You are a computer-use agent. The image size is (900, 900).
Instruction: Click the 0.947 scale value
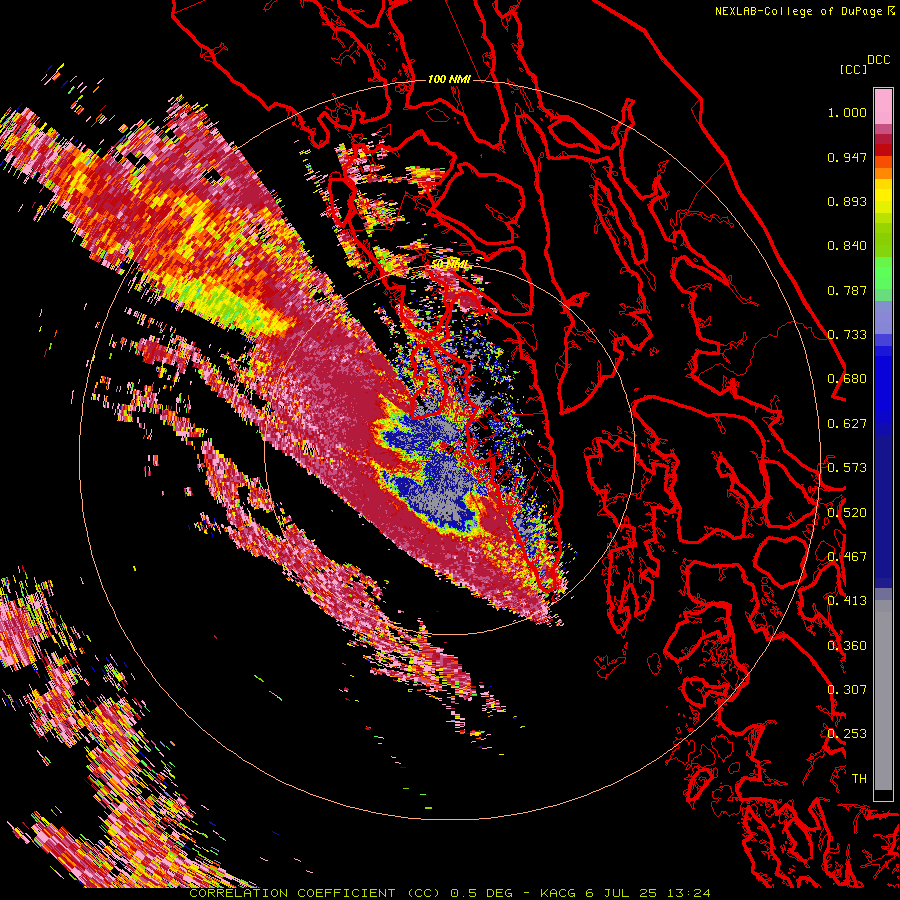(847, 157)
